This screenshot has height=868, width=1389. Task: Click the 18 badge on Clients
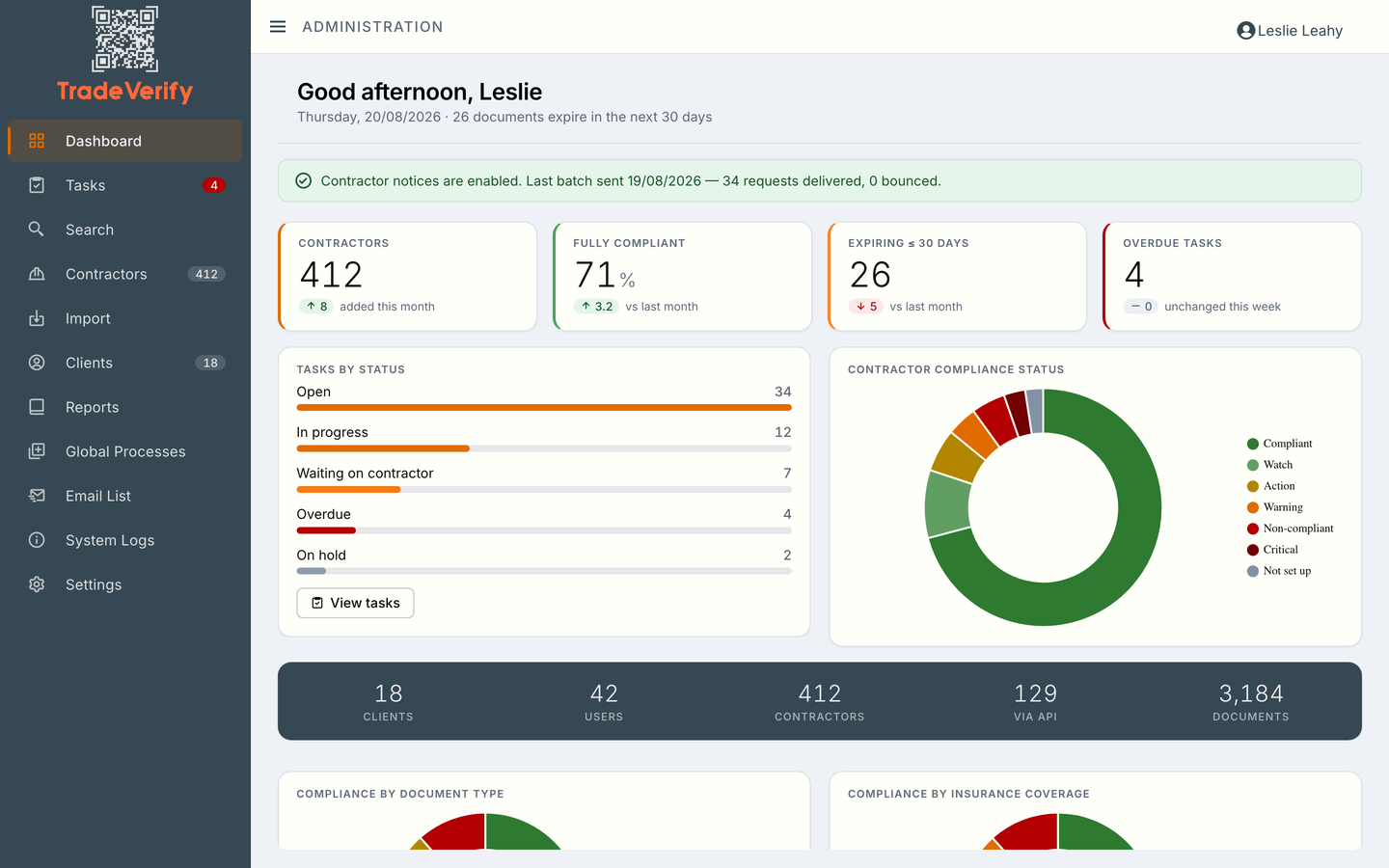[210, 363]
